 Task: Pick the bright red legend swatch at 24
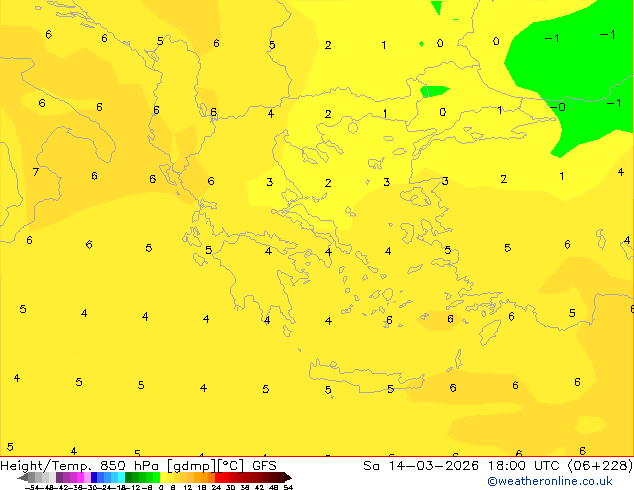[x=218, y=477]
